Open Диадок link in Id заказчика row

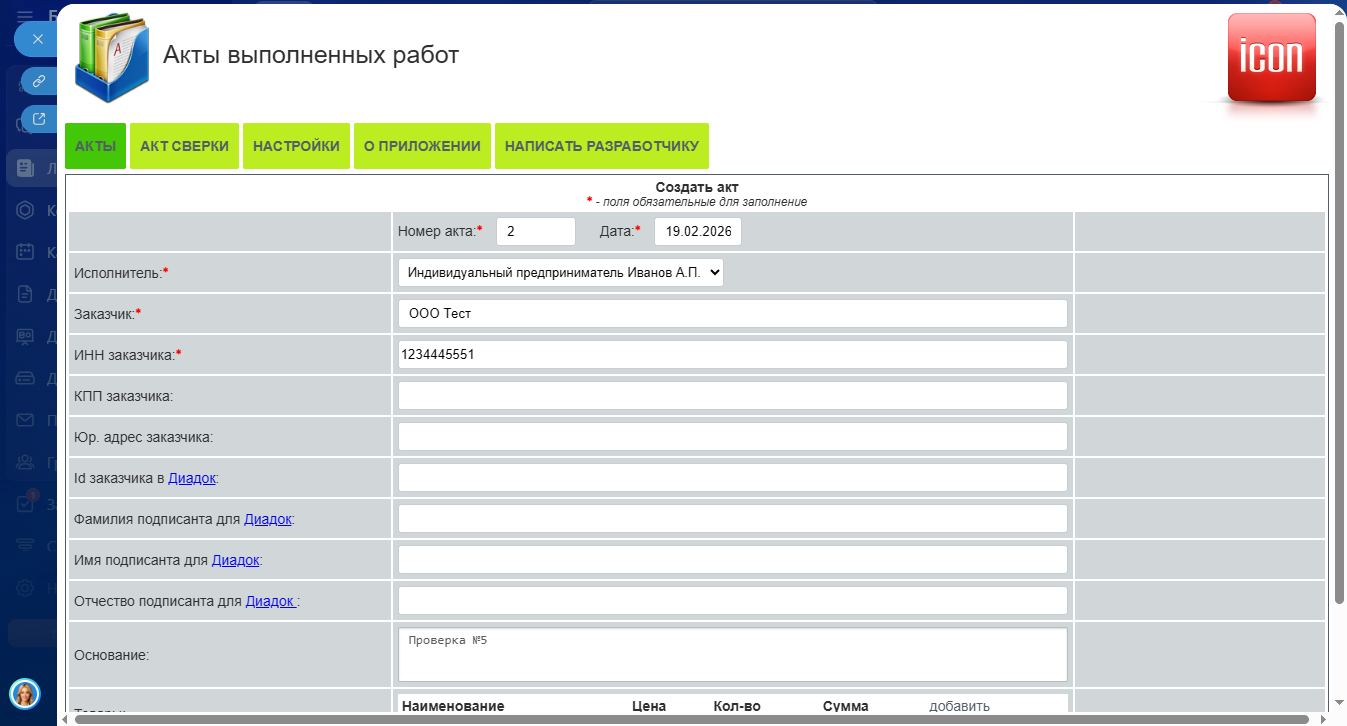(x=192, y=478)
